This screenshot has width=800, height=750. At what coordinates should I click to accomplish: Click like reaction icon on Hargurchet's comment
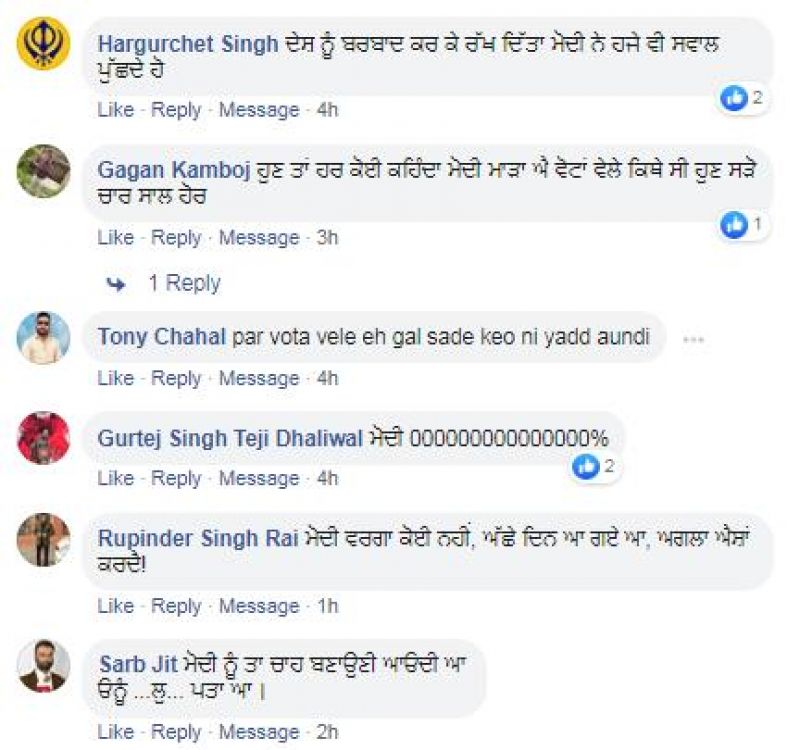pos(735,97)
